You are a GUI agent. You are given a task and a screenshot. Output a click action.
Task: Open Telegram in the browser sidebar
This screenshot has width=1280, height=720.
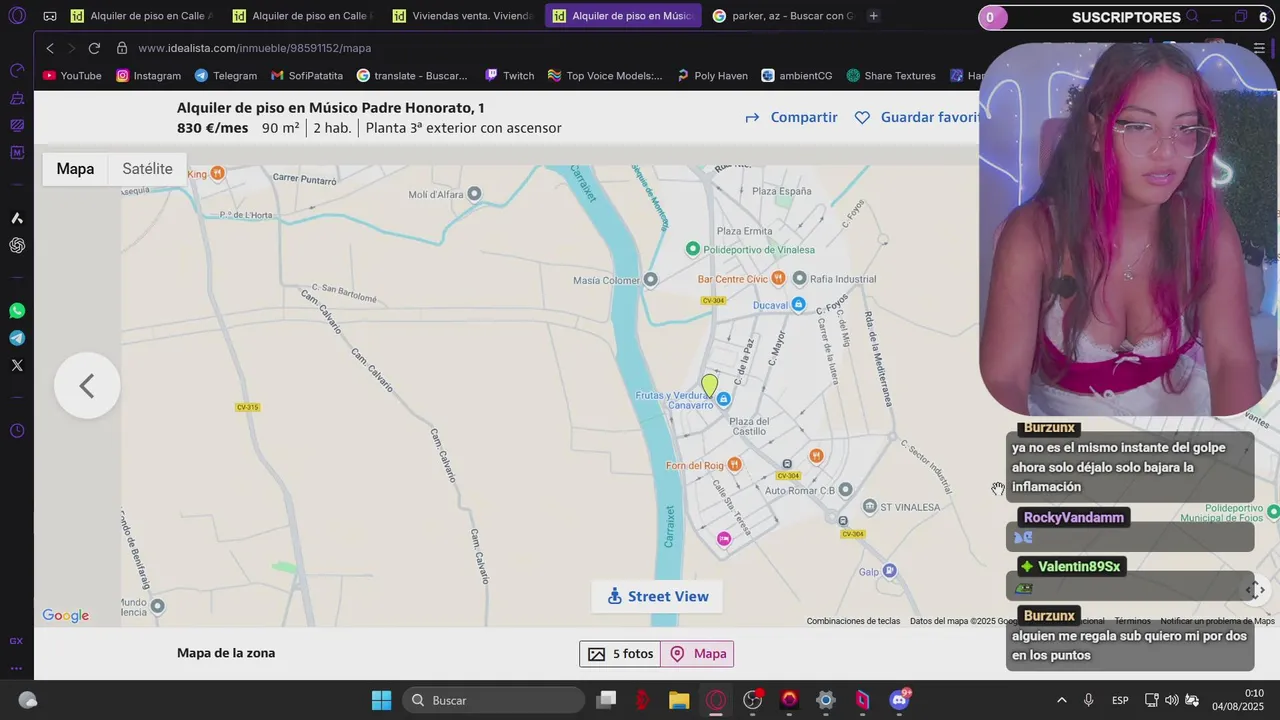tap(17, 338)
